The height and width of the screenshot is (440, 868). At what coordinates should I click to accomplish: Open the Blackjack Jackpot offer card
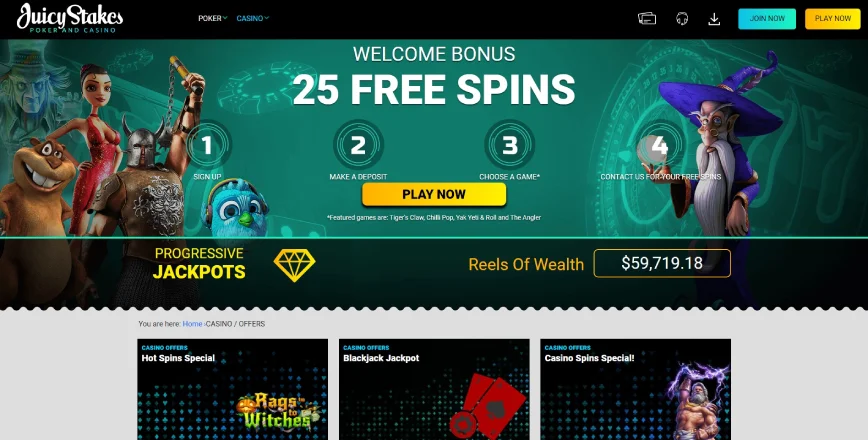[x=434, y=390]
